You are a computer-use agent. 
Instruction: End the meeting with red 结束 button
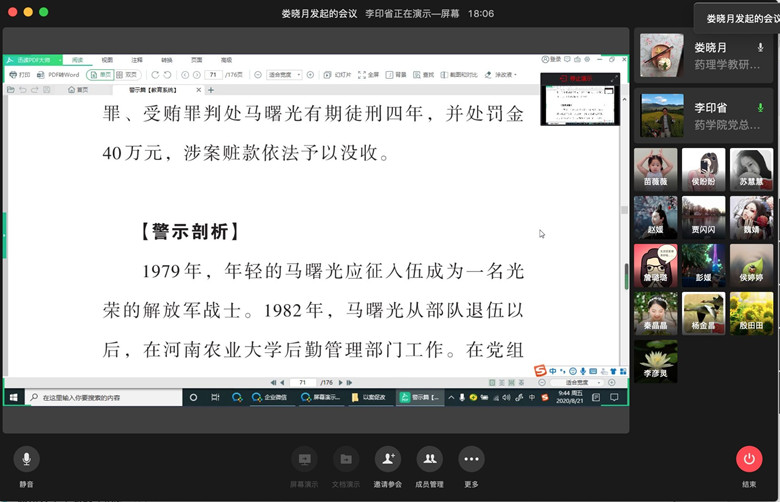[748, 459]
